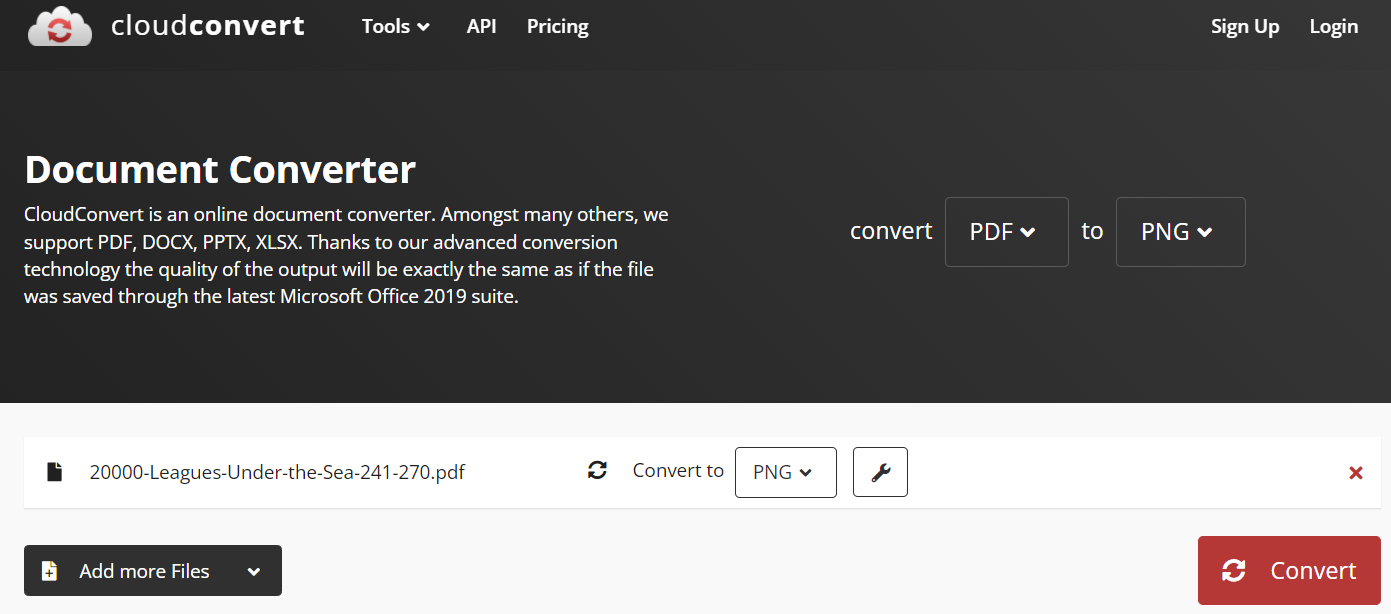Image resolution: width=1391 pixels, height=614 pixels.
Task: Click the CloudConvert cloud logo icon
Action: (x=60, y=26)
